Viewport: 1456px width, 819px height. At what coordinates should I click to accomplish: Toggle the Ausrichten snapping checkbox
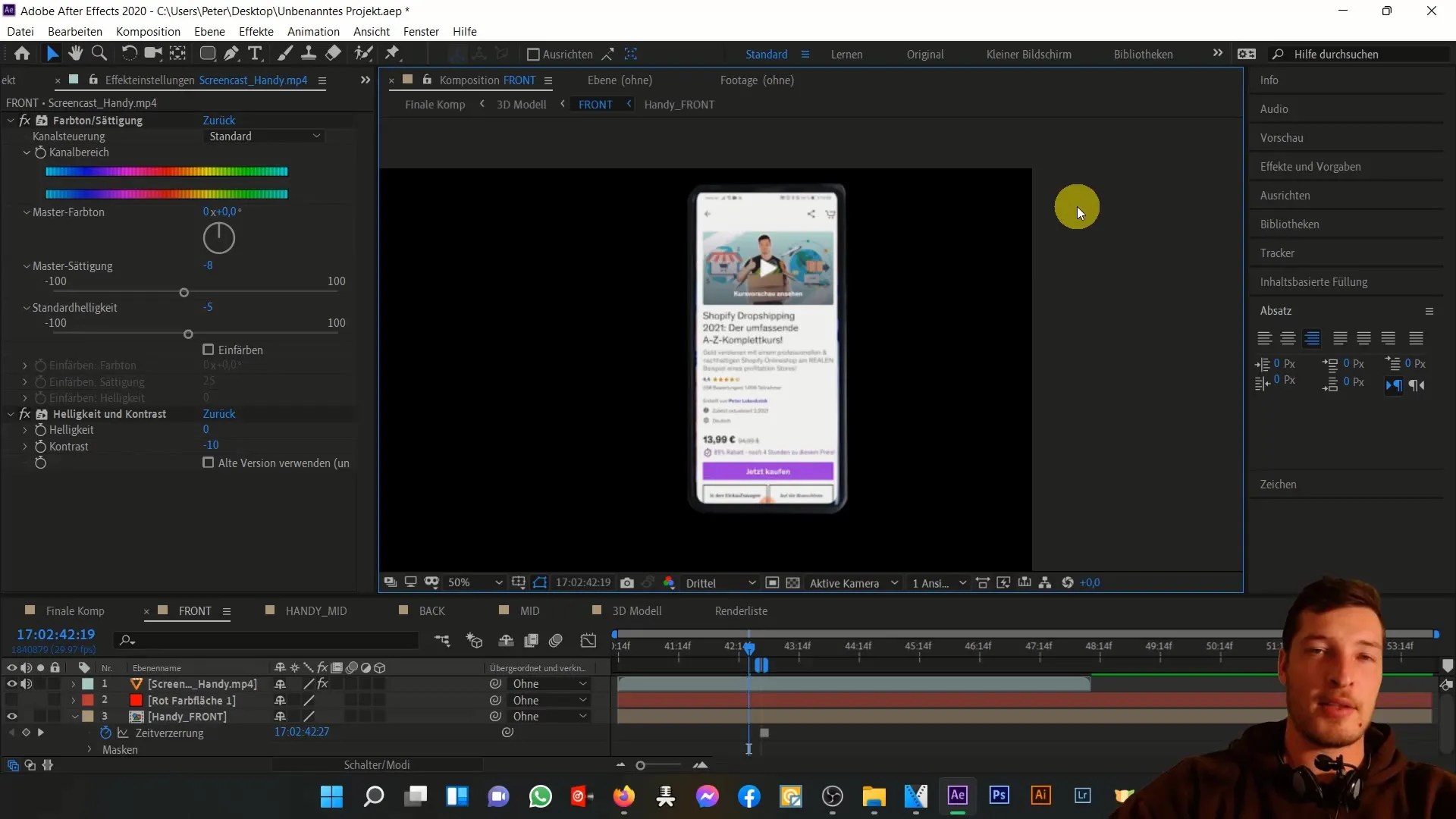pos(533,55)
